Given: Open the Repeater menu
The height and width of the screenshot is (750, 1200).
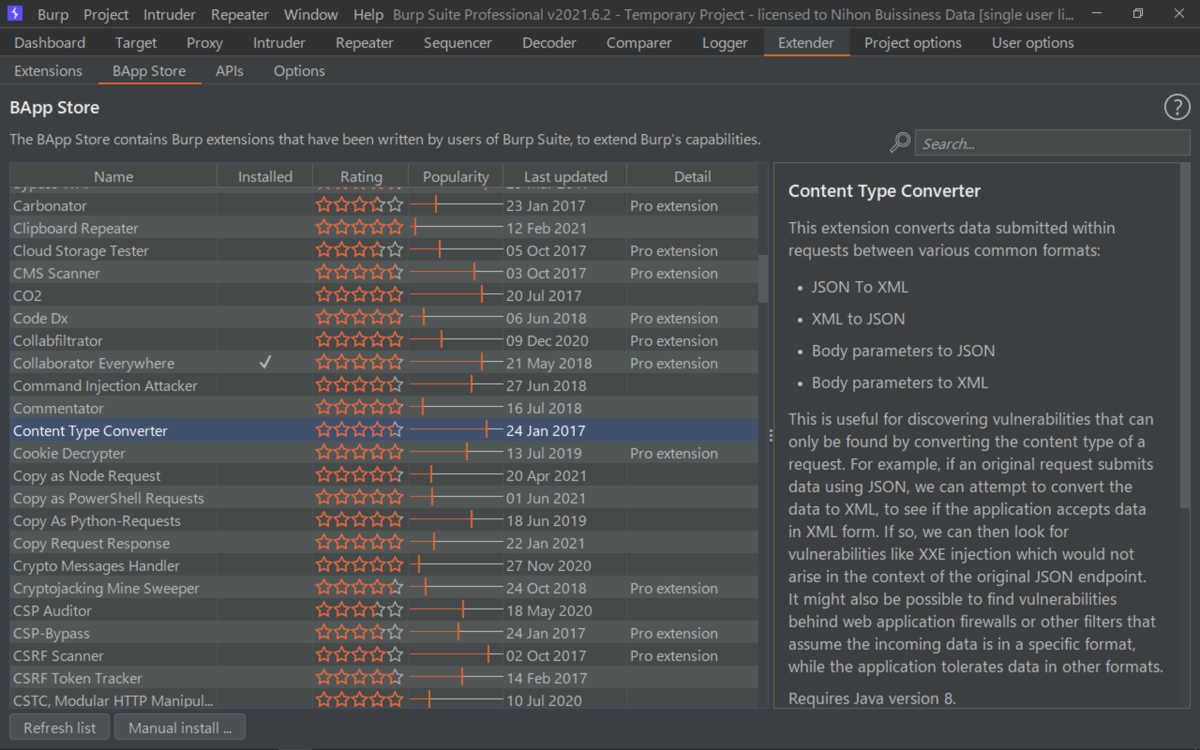Looking at the screenshot, I should [240, 15].
